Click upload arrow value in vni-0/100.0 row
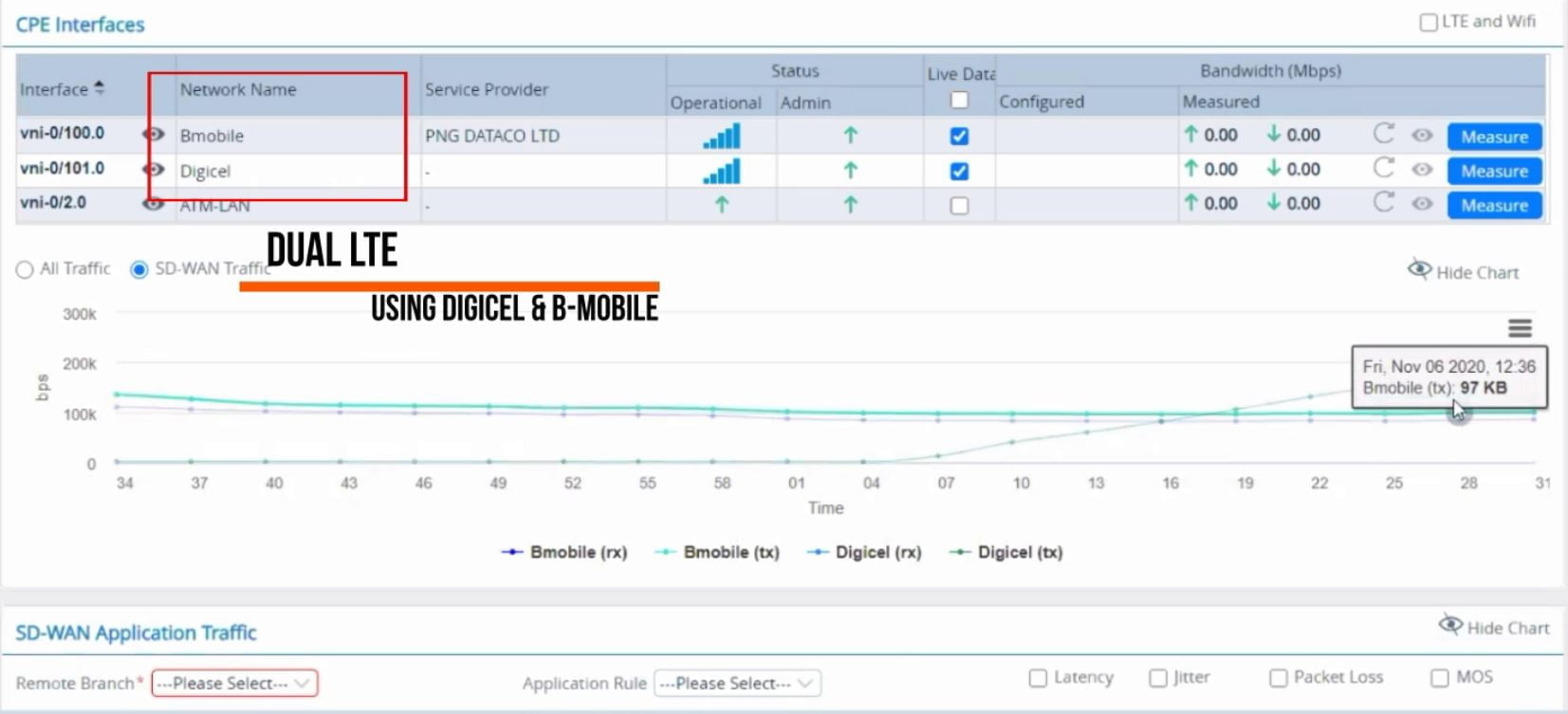 tap(1209, 135)
